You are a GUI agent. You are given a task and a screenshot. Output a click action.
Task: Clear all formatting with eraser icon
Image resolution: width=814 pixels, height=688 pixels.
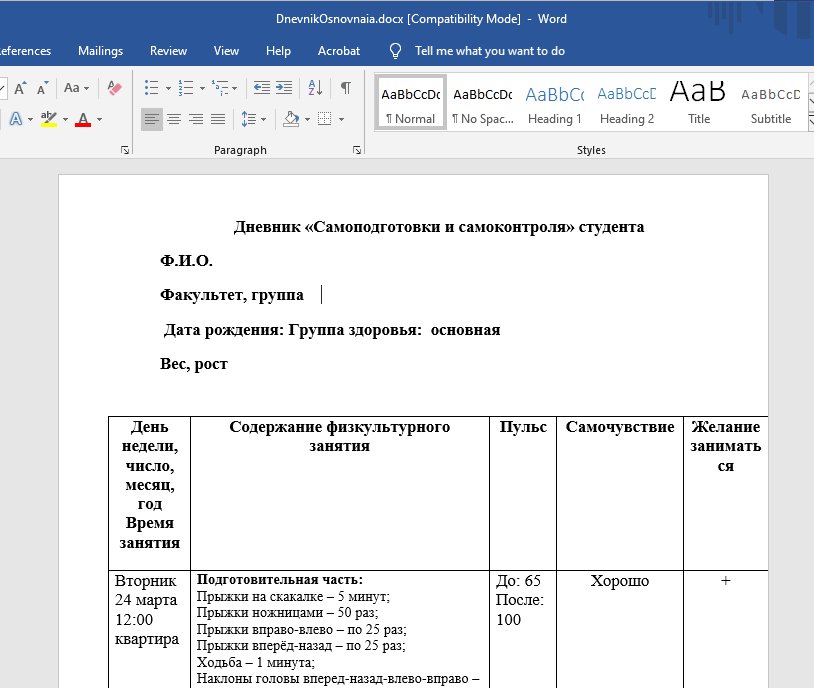[x=114, y=87]
